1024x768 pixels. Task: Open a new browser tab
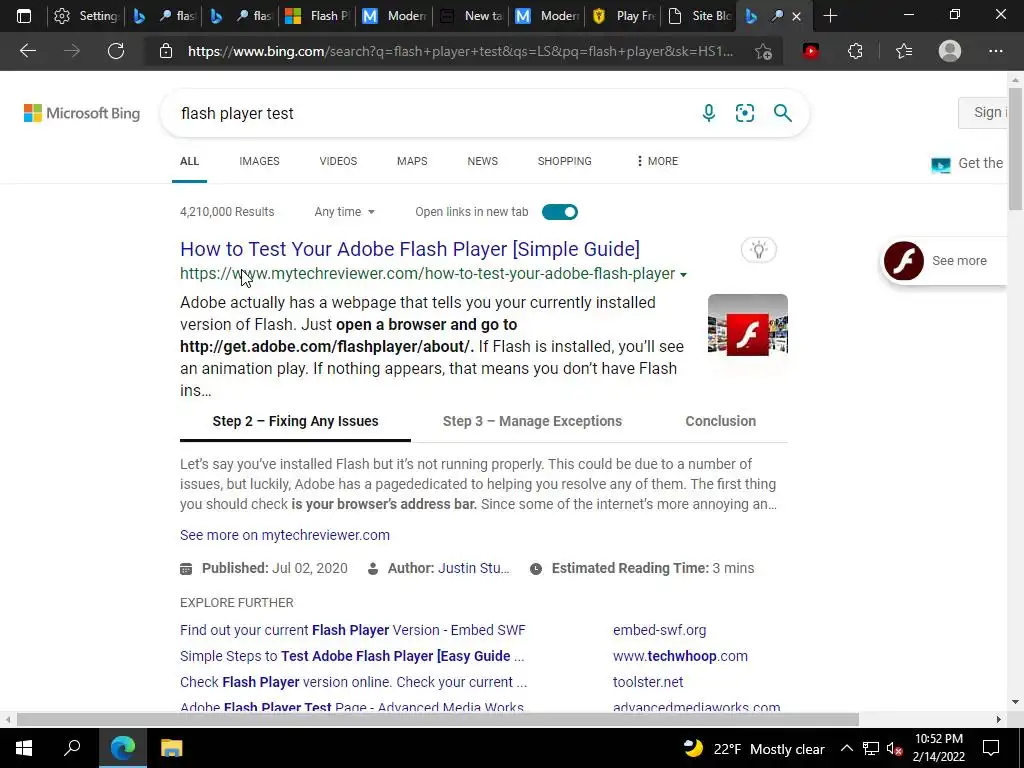click(x=830, y=16)
